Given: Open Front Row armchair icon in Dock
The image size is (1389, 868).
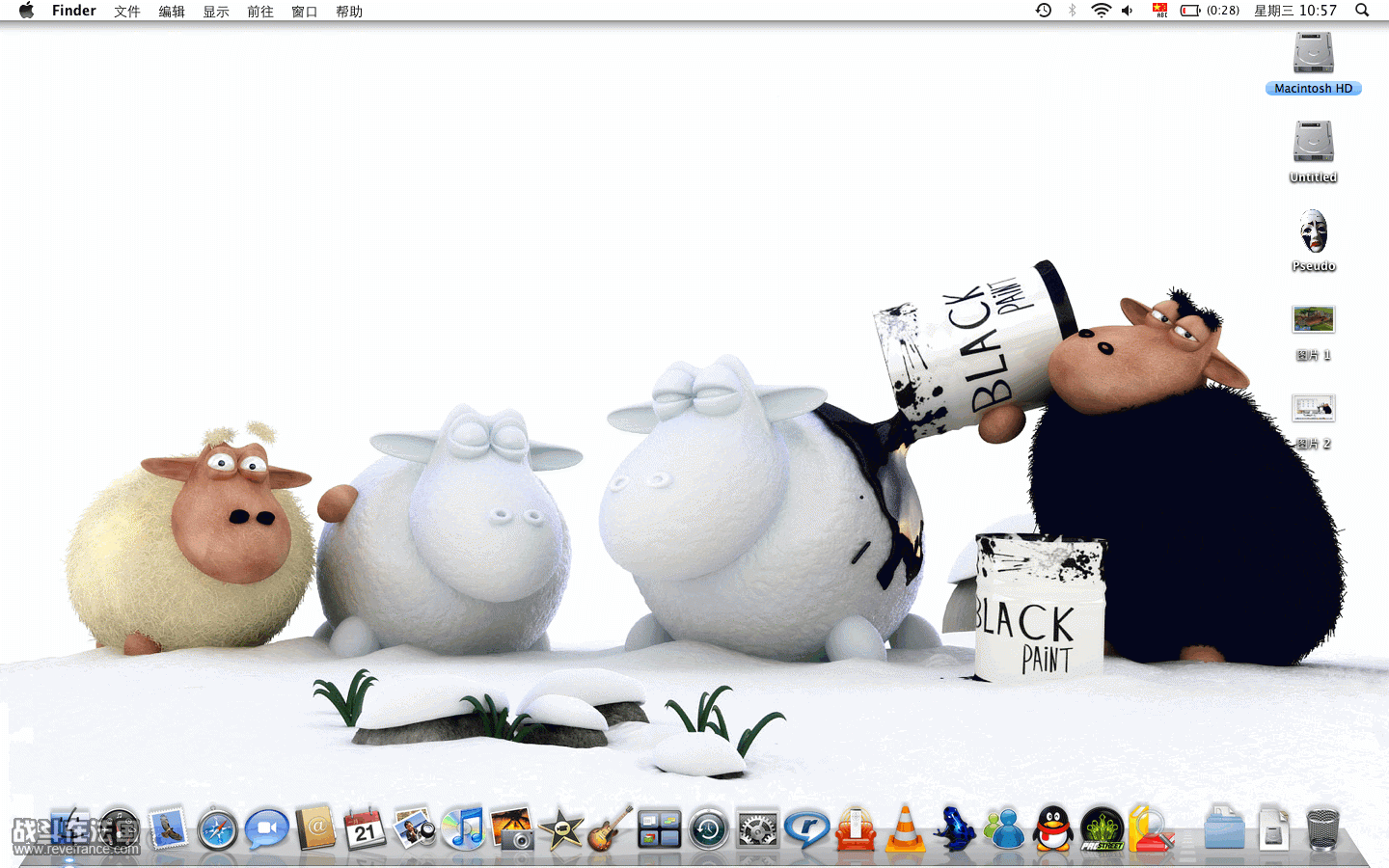Looking at the screenshot, I should (x=856, y=829).
